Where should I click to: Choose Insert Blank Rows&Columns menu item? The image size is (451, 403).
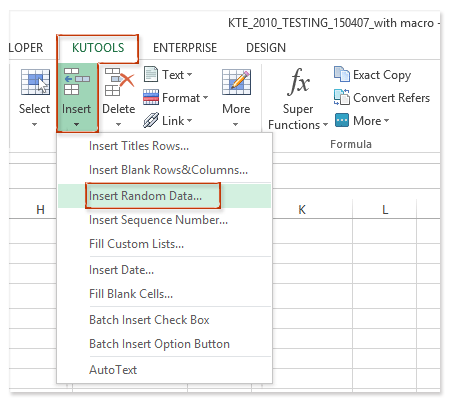point(164,170)
